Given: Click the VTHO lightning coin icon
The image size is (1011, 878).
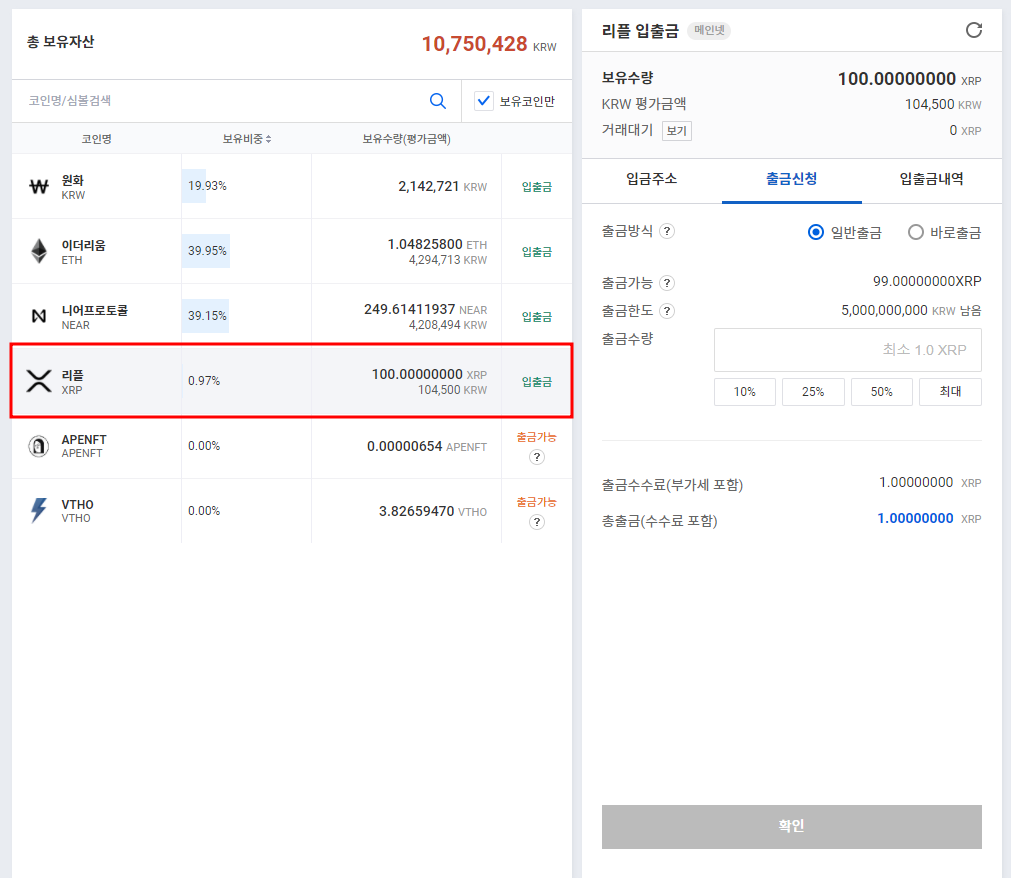Looking at the screenshot, I should [39, 511].
